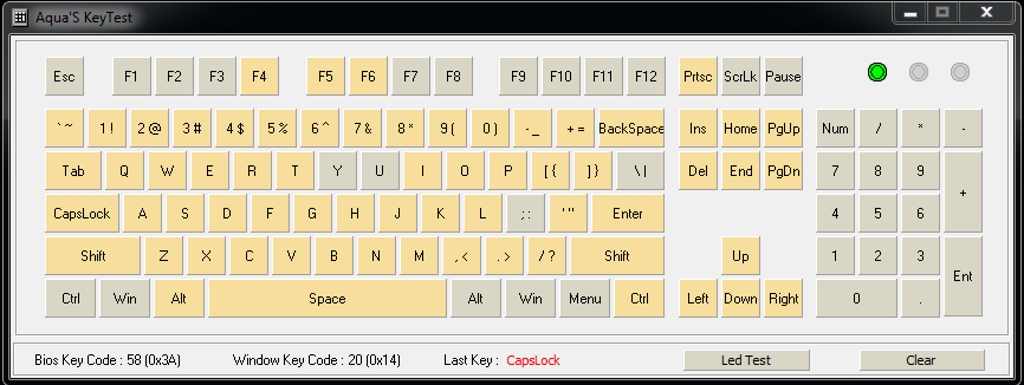Click the Ins key

coord(697,129)
